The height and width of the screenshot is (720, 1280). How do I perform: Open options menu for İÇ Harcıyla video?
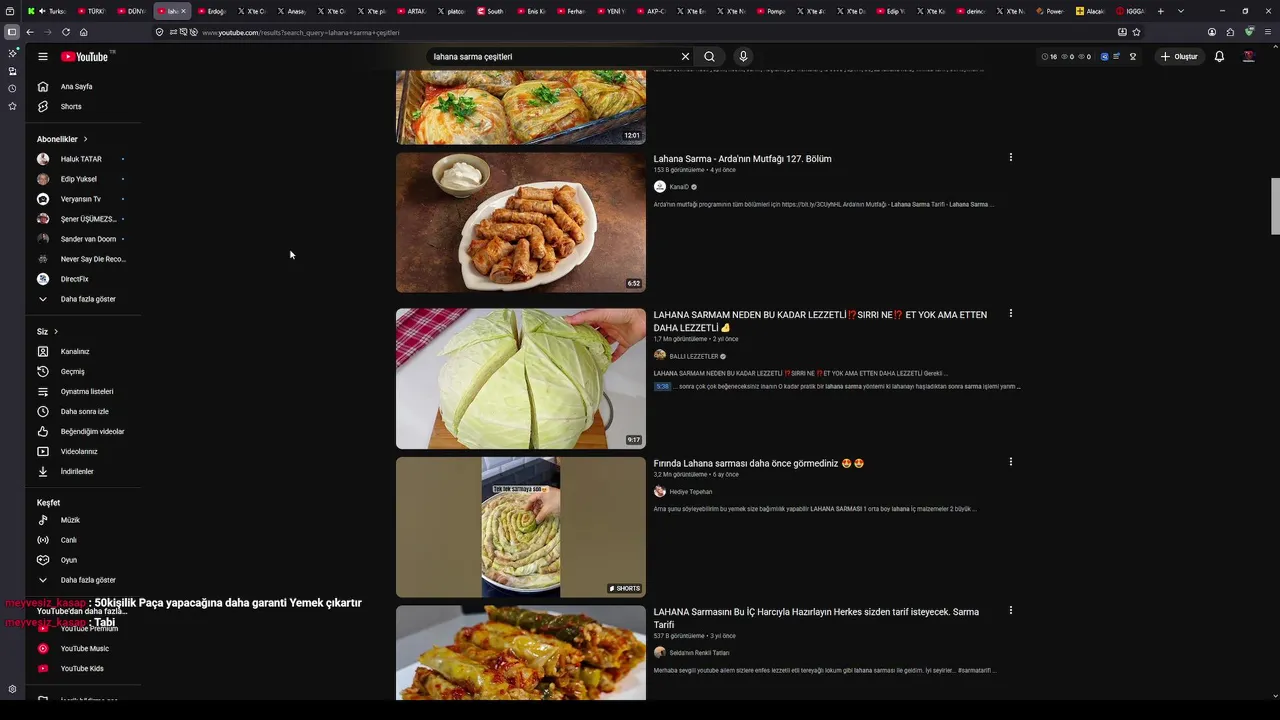(x=1011, y=610)
